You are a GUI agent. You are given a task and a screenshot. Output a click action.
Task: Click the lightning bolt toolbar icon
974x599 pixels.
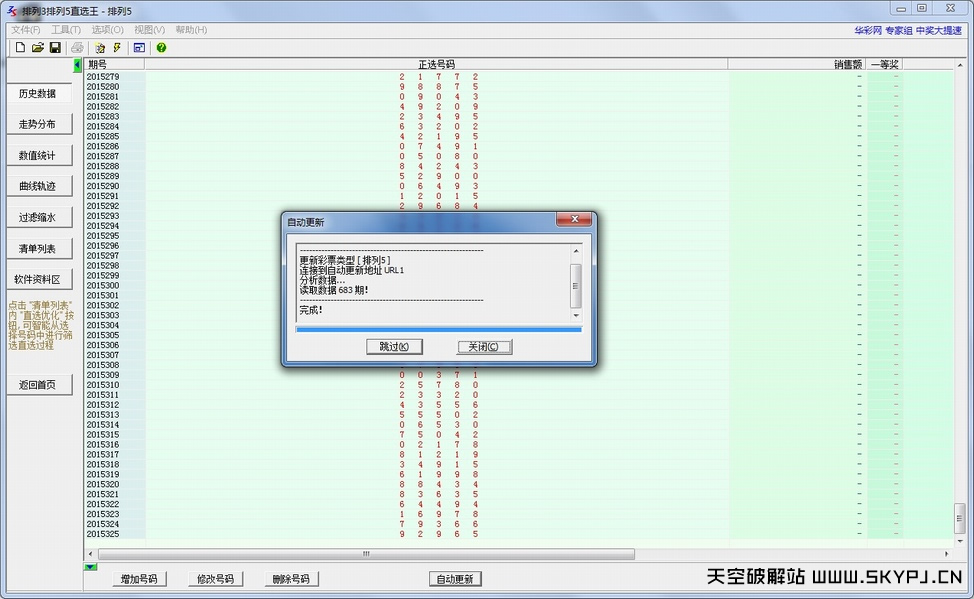[x=117, y=48]
